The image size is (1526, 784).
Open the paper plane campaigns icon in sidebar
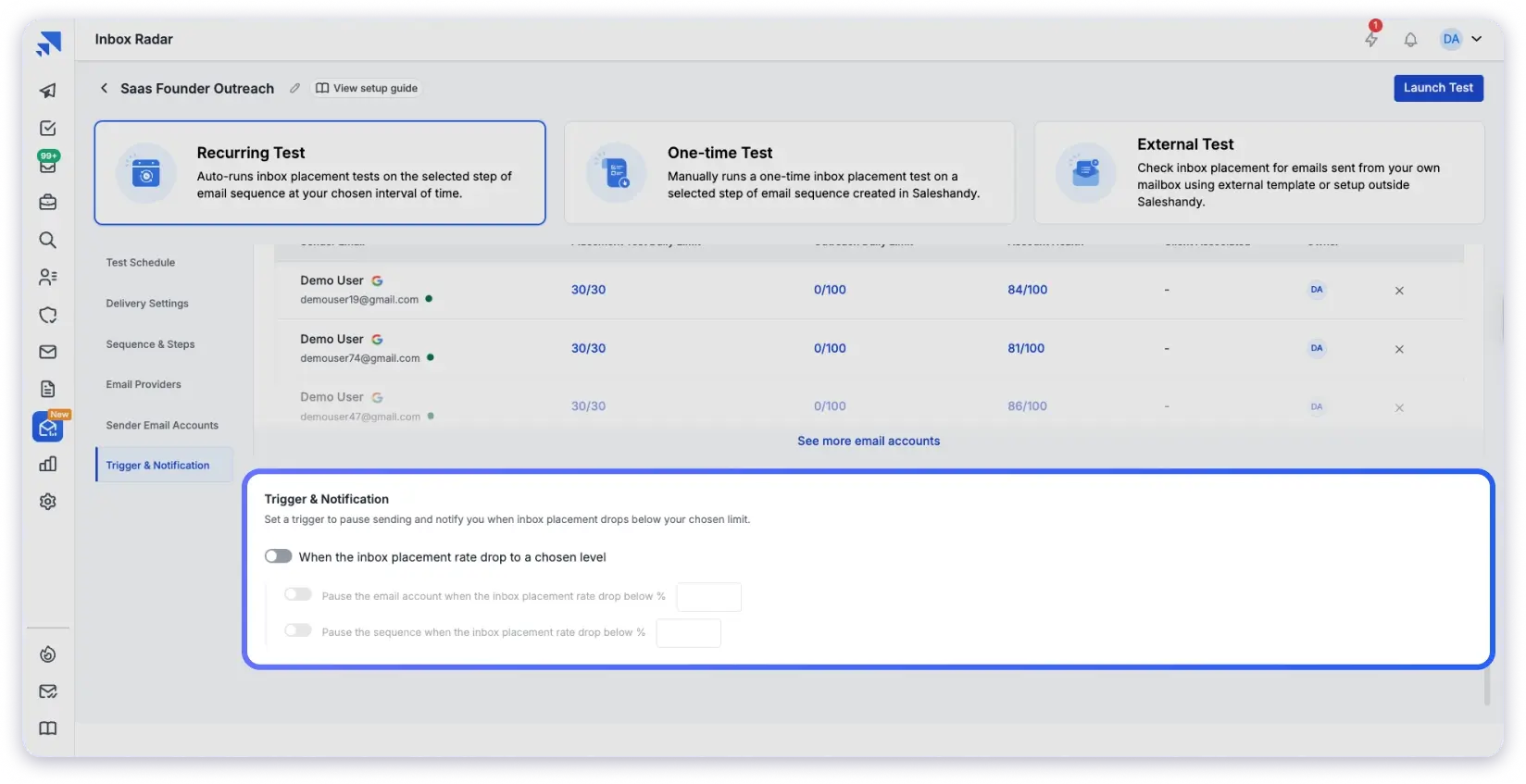pyautogui.click(x=48, y=91)
